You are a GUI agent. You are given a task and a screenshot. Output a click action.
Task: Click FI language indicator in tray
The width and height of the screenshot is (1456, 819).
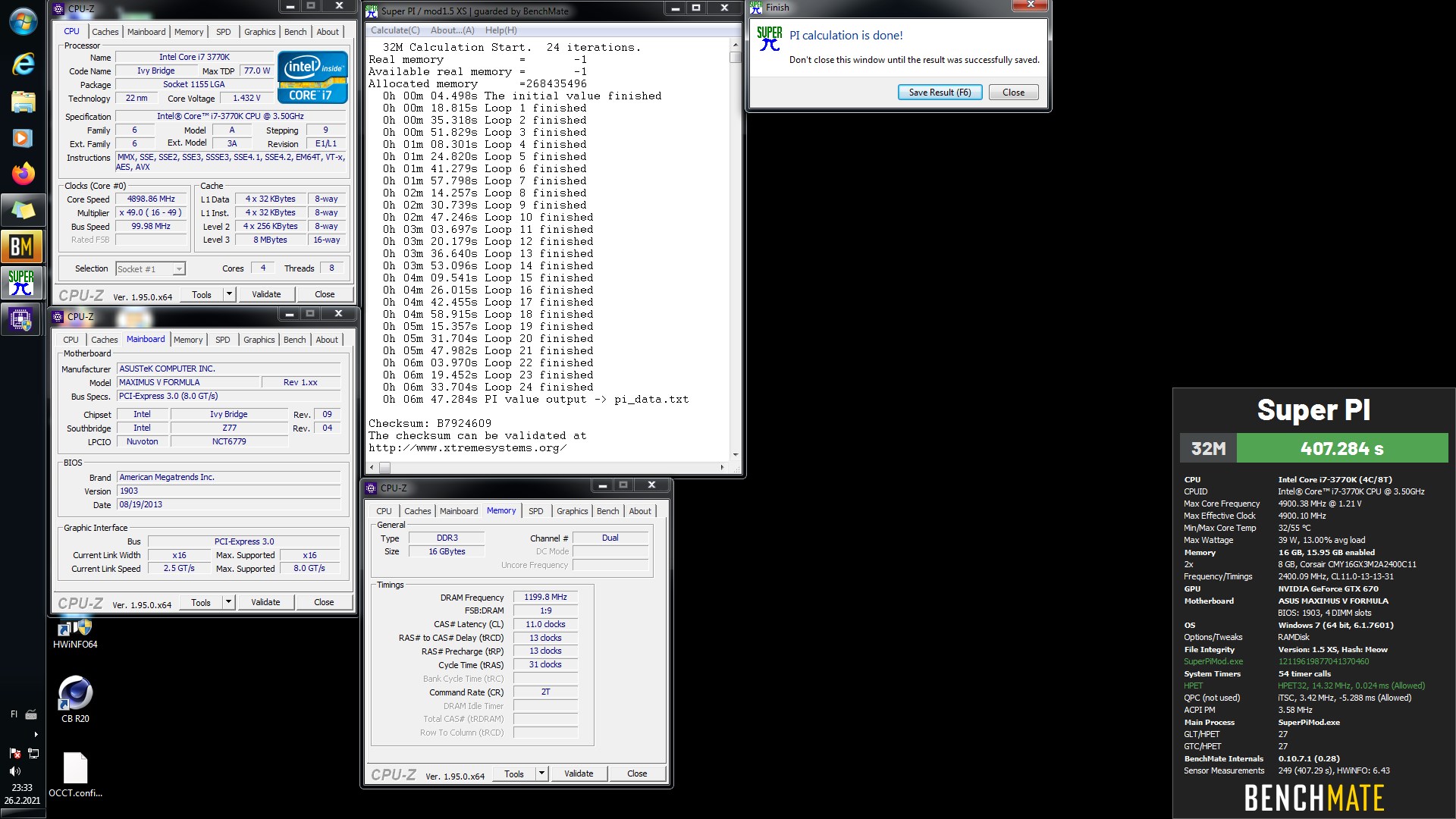[x=13, y=714]
